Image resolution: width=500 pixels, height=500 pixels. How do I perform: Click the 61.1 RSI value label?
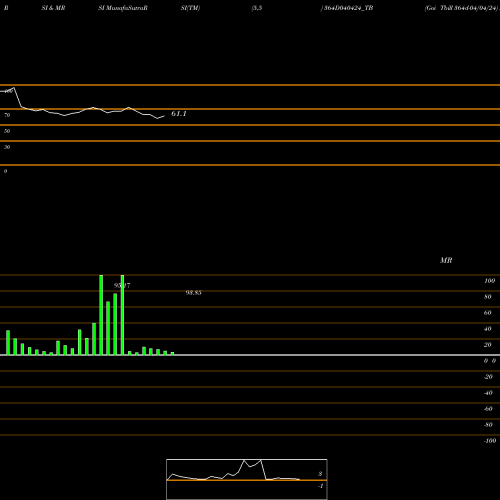pos(179,114)
